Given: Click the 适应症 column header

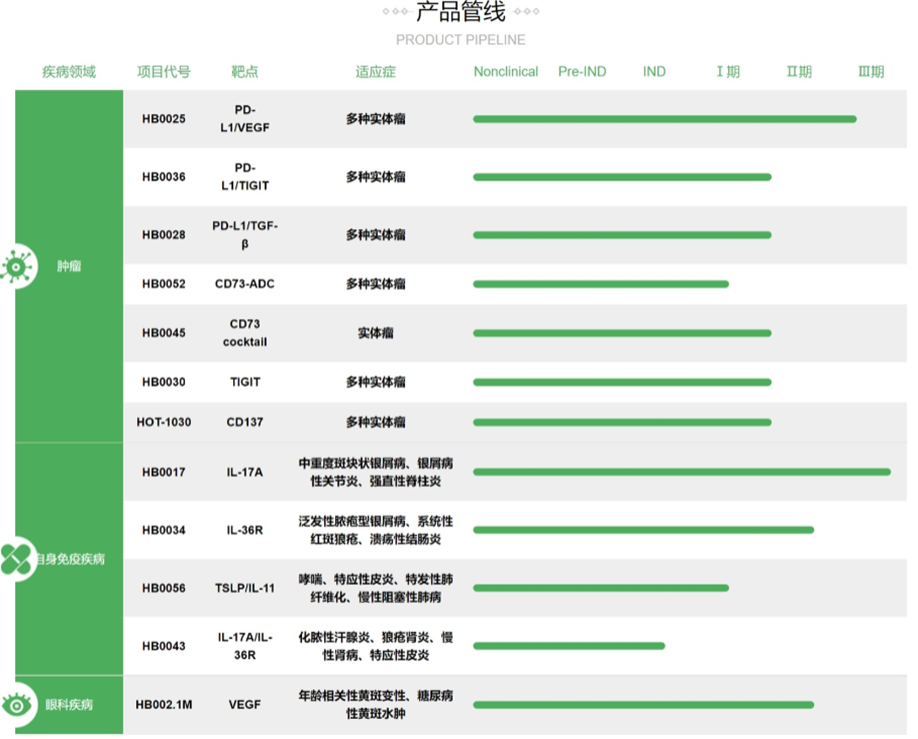Looking at the screenshot, I should coord(376,72).
